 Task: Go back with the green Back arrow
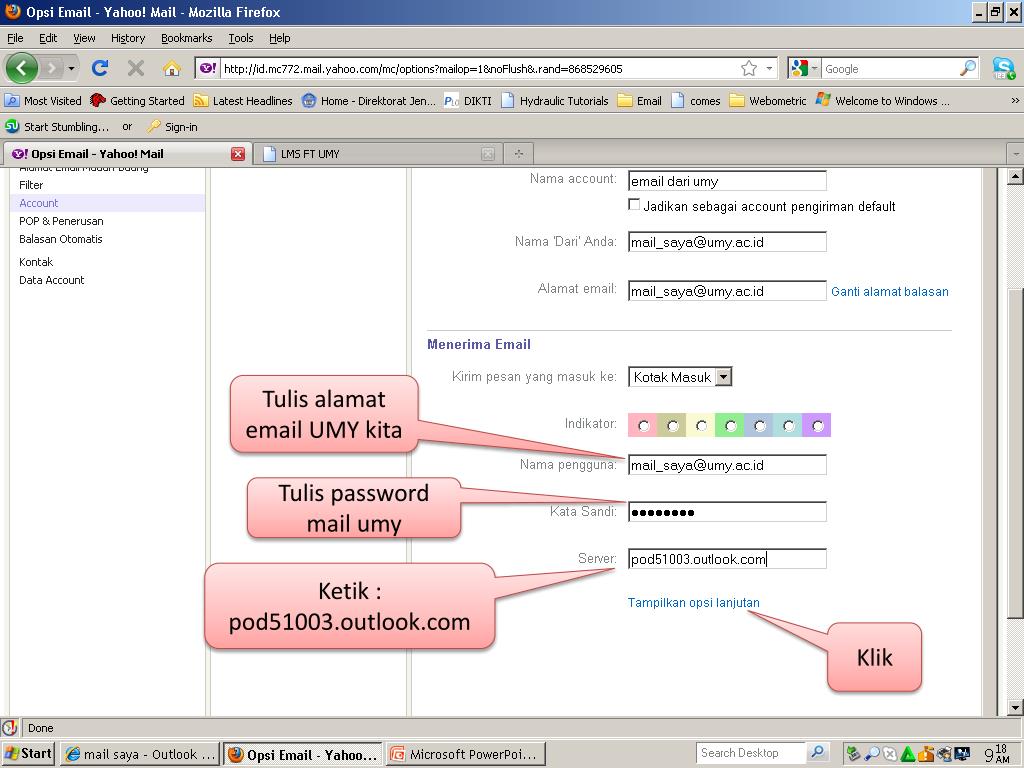pos(22,68)
